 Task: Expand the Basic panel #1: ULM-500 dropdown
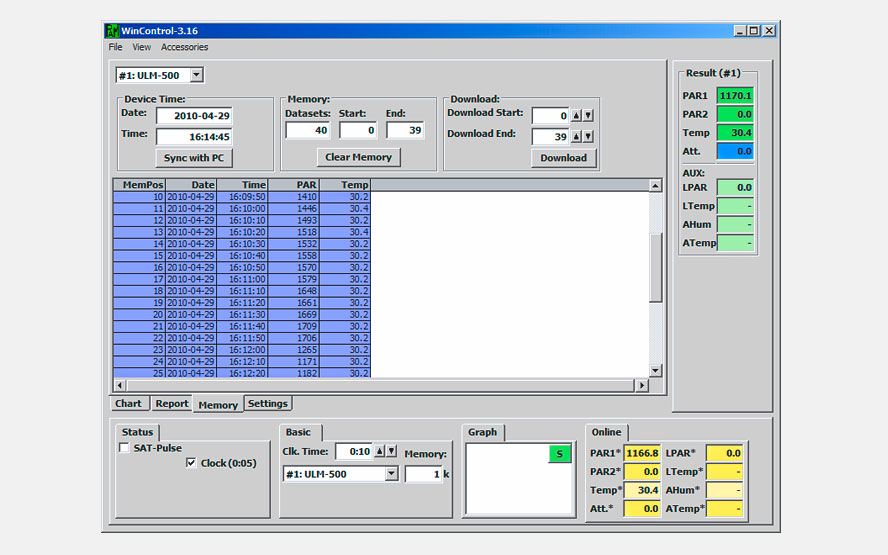[391, 474]
